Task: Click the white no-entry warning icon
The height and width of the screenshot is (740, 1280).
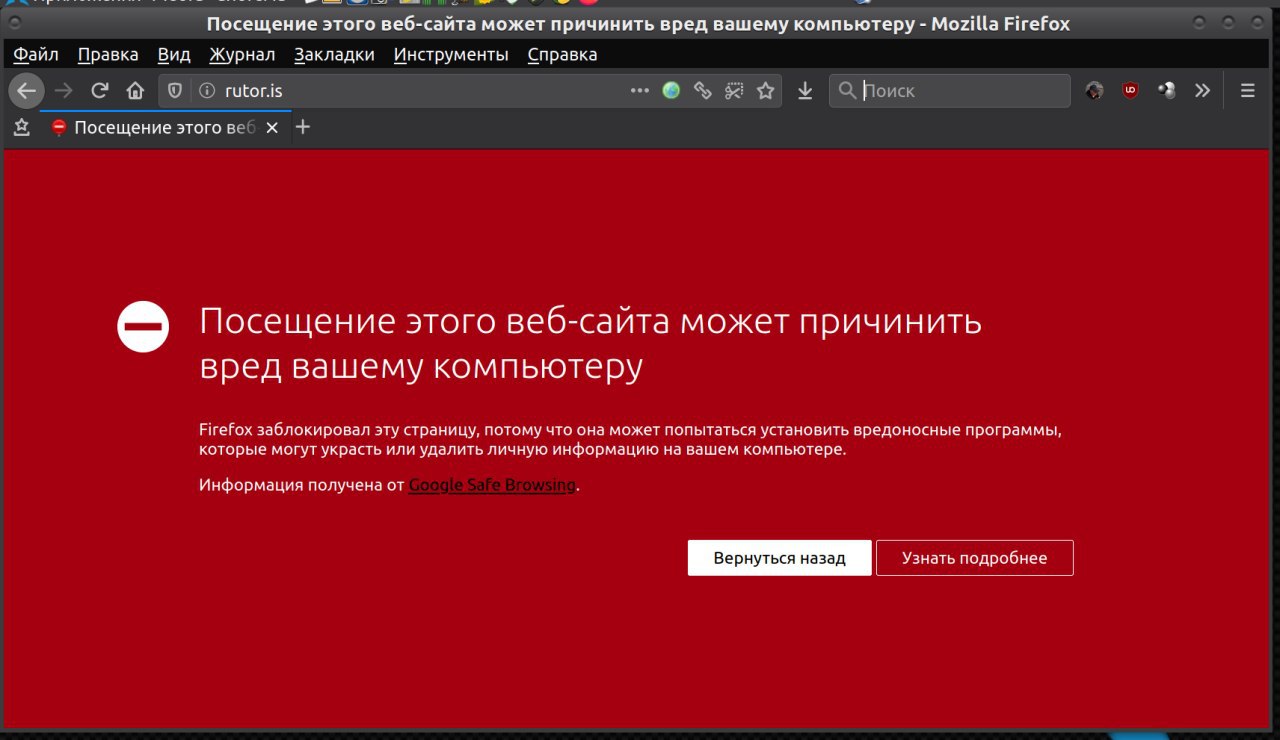Action: pos(143,326)
